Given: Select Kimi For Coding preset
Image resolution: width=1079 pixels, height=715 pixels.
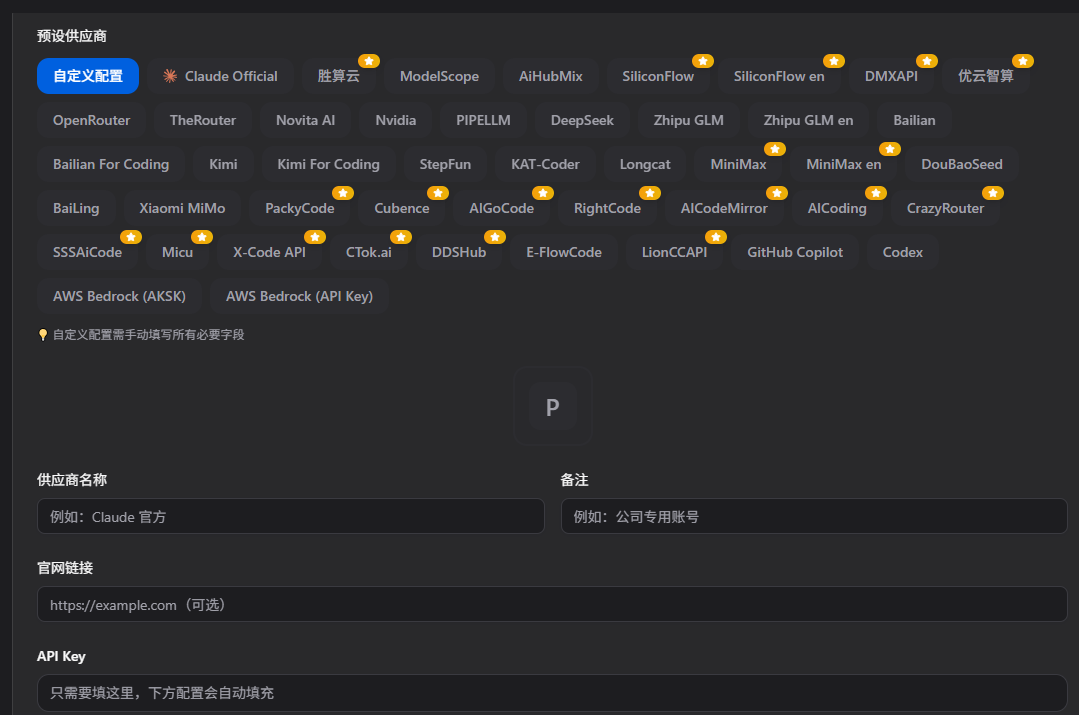Looking at the screenshot, I should click(328, 164).
